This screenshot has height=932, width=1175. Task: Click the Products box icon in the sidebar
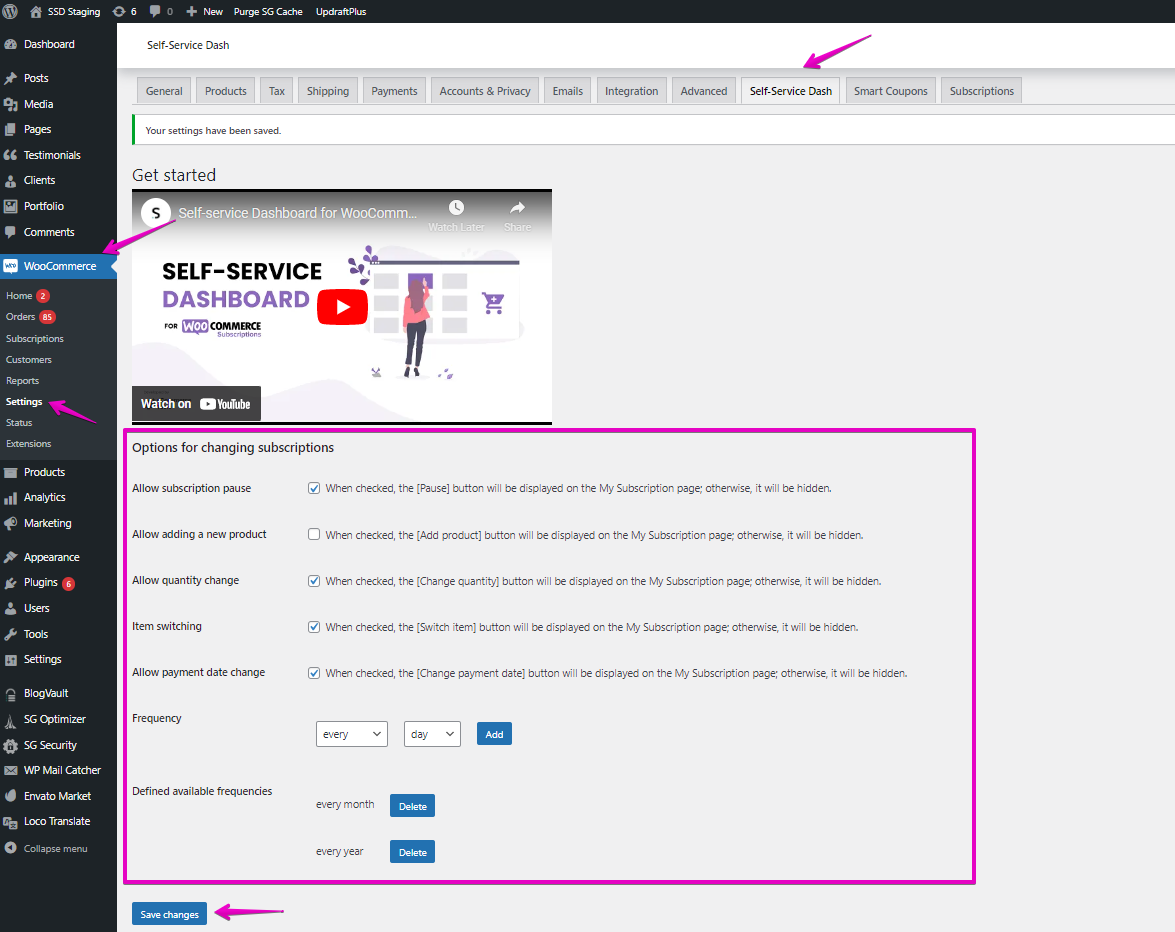10,472
